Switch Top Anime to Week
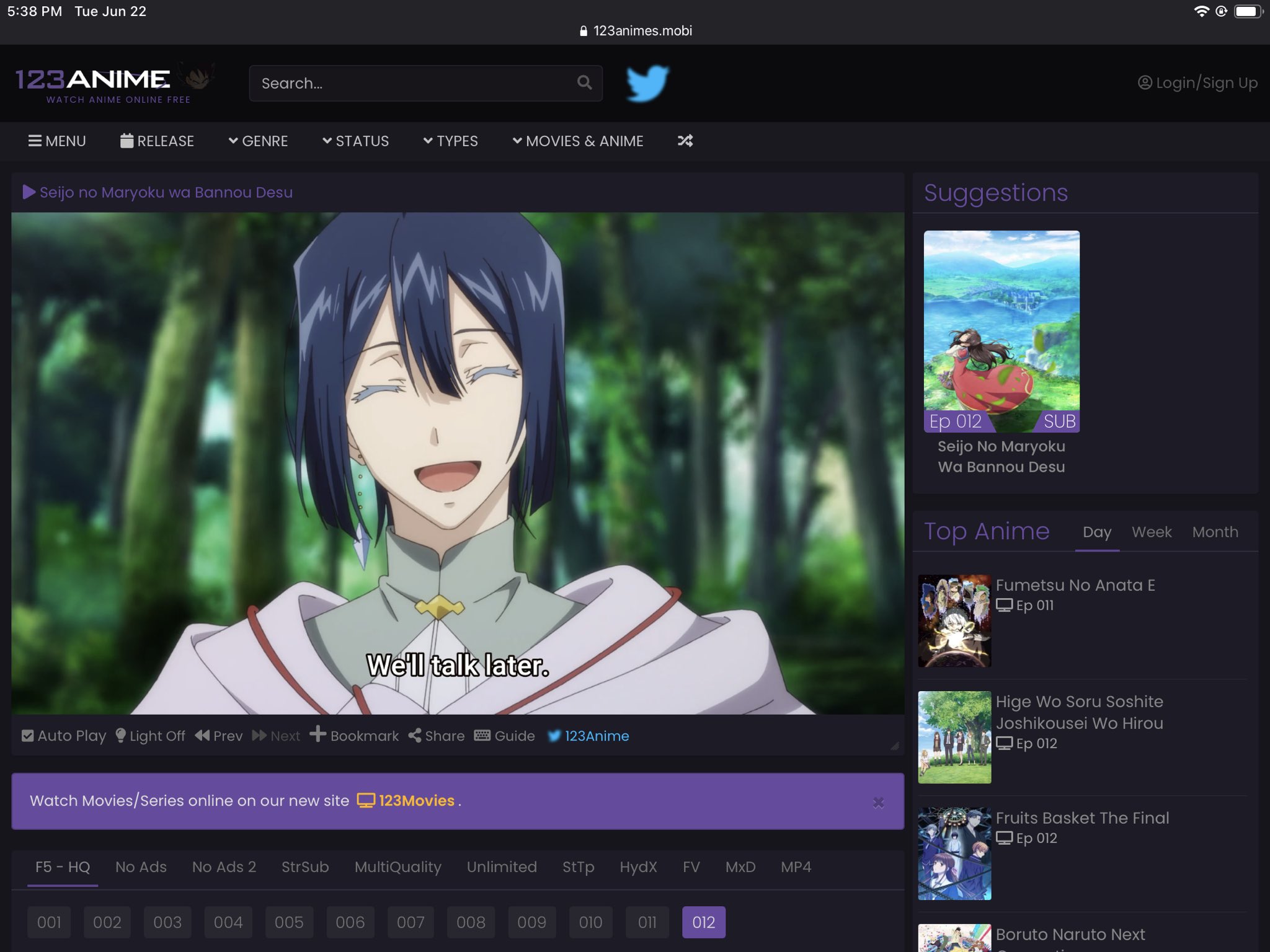The image size is (1270, 952). (x=1152, y=532)
